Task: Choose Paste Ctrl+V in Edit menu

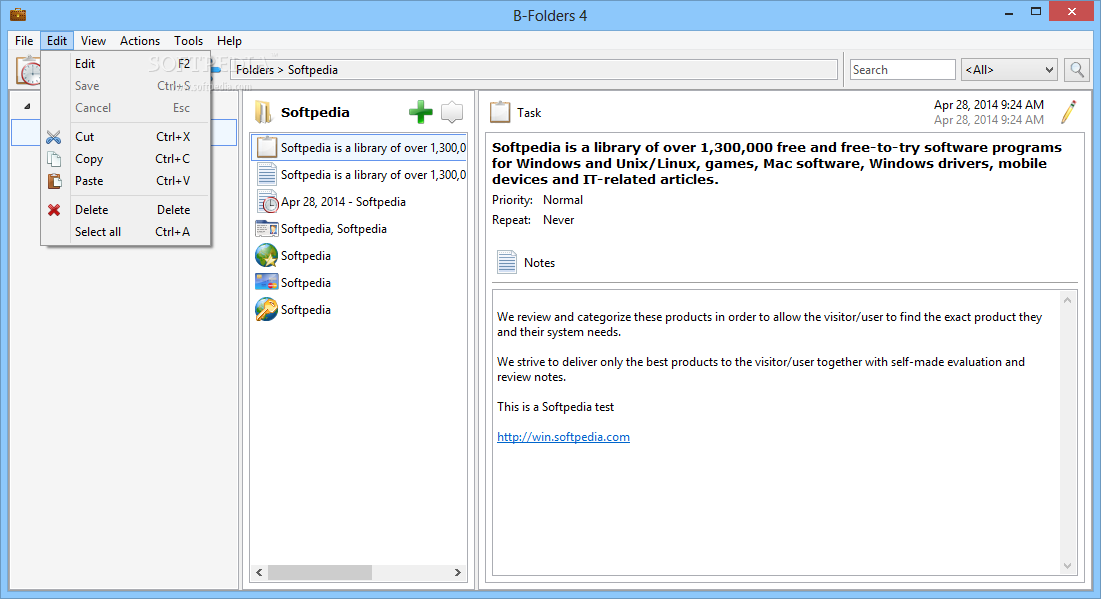Action: [126, 180]
